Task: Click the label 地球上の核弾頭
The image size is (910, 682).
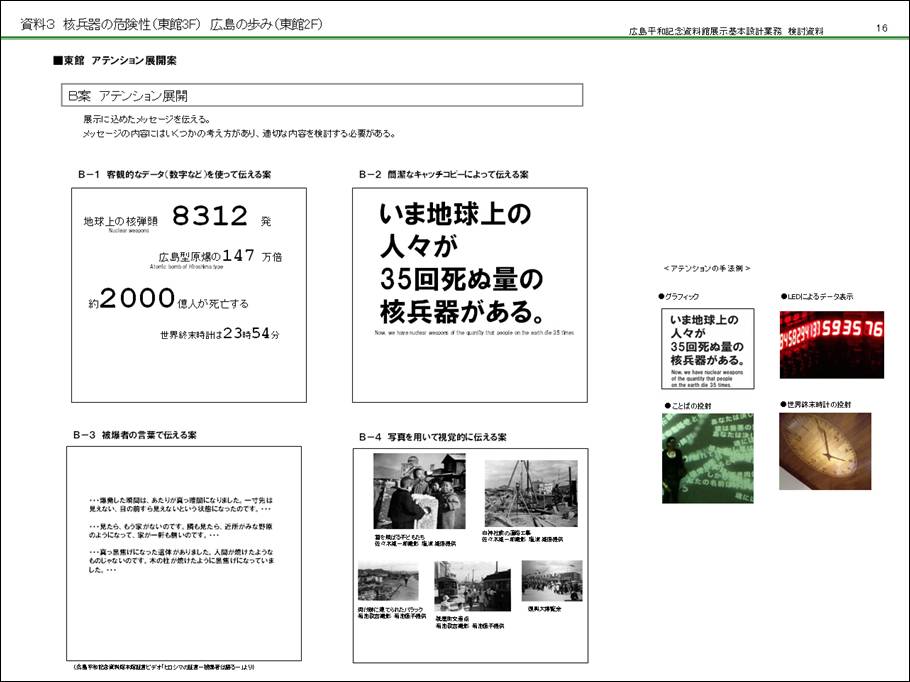Action: (121, 221)
